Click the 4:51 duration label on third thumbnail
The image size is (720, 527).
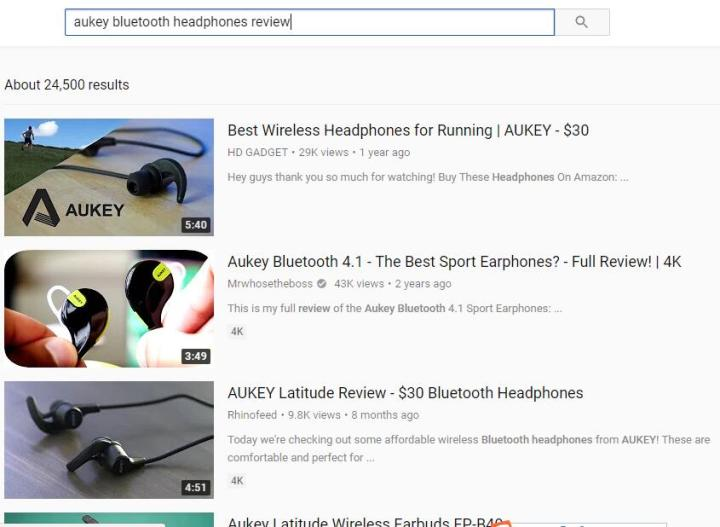(x=195, y=488)
